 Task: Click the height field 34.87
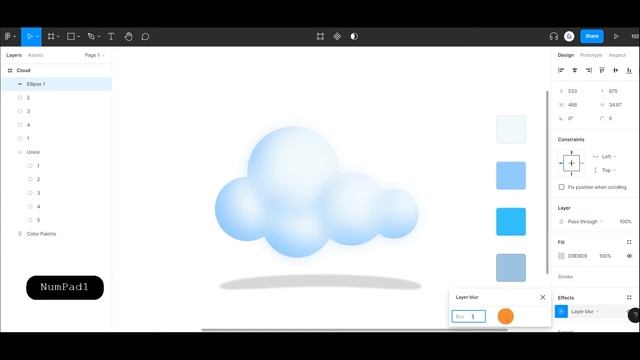(615, 105)
